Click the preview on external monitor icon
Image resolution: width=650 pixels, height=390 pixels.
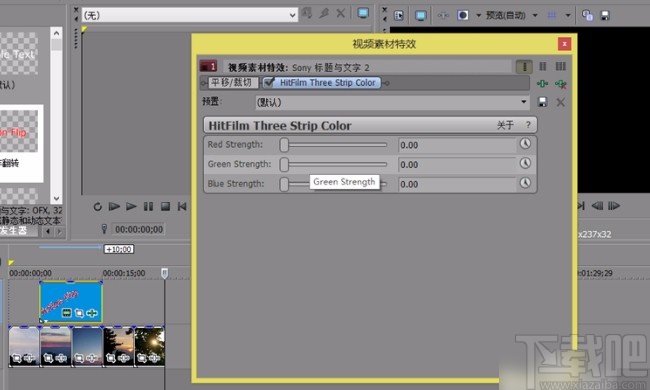[421, 16]
